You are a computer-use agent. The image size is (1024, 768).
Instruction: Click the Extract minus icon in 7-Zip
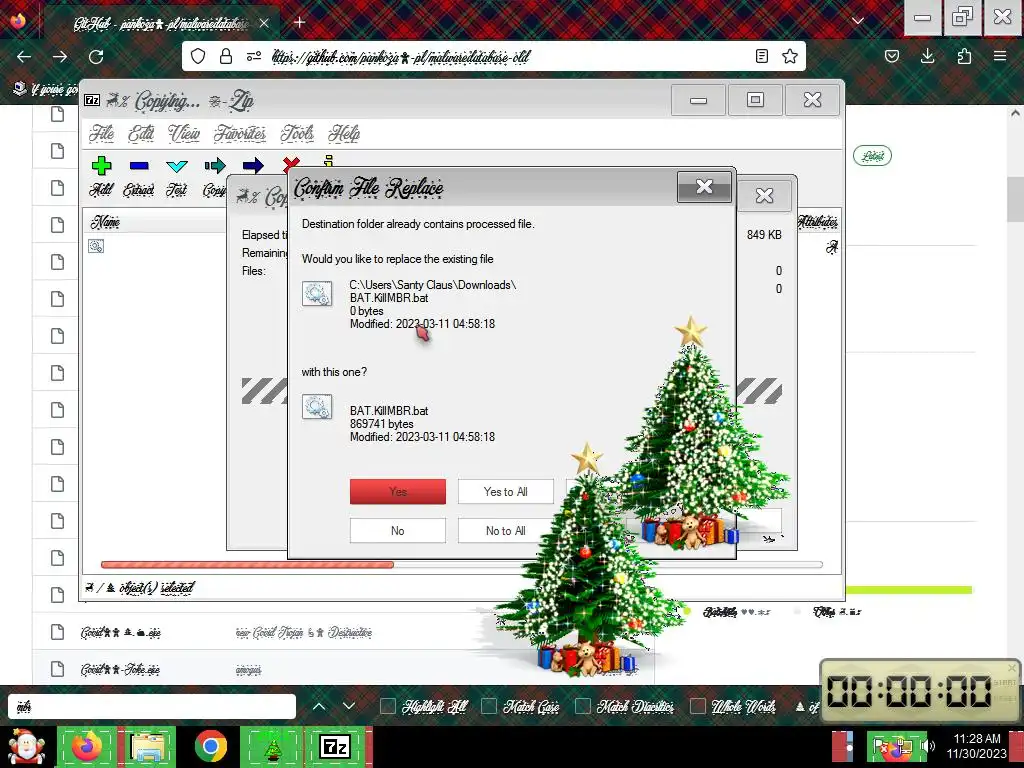(x=139, y=166)
